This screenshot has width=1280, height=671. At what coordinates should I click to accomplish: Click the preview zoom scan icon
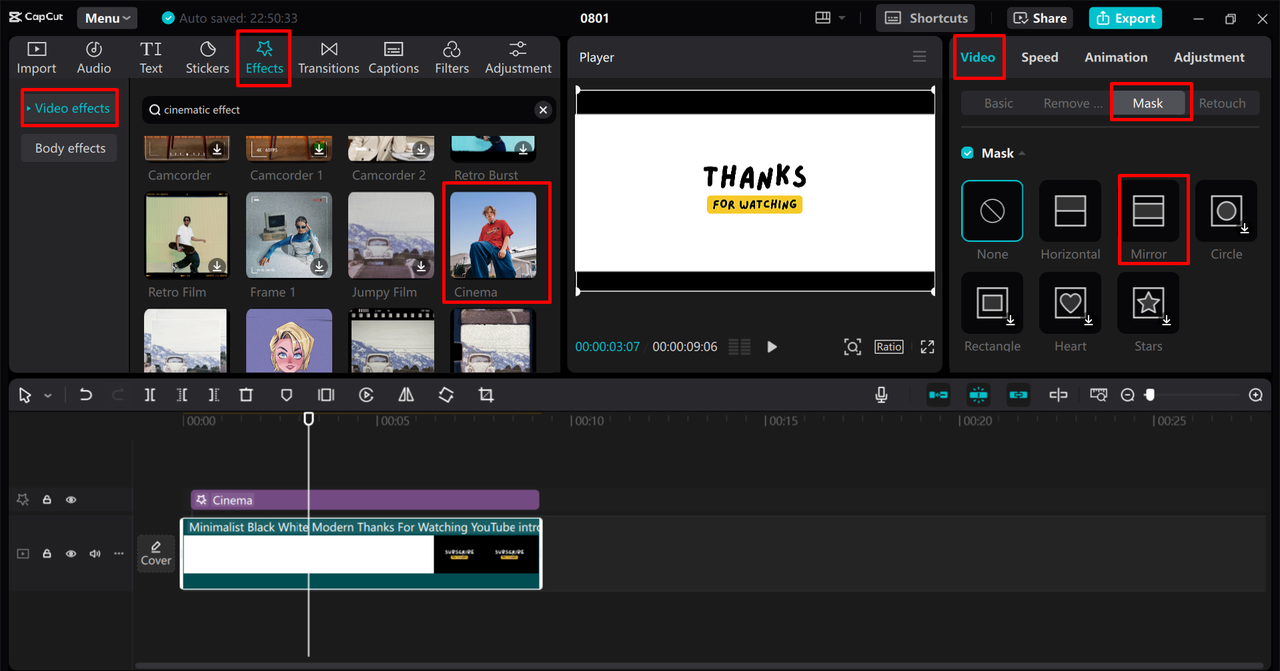coord(852,347)
